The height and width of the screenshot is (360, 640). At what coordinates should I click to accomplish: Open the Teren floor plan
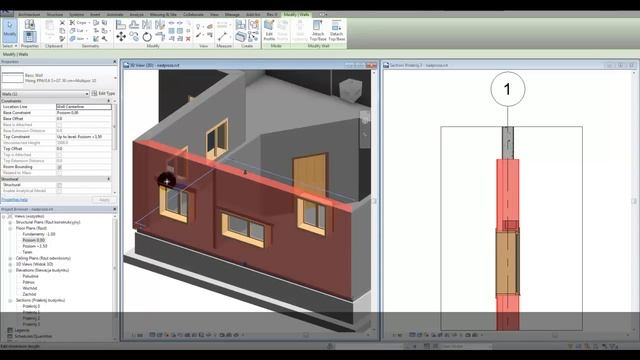pyautogui.click(x=27, y=252)
